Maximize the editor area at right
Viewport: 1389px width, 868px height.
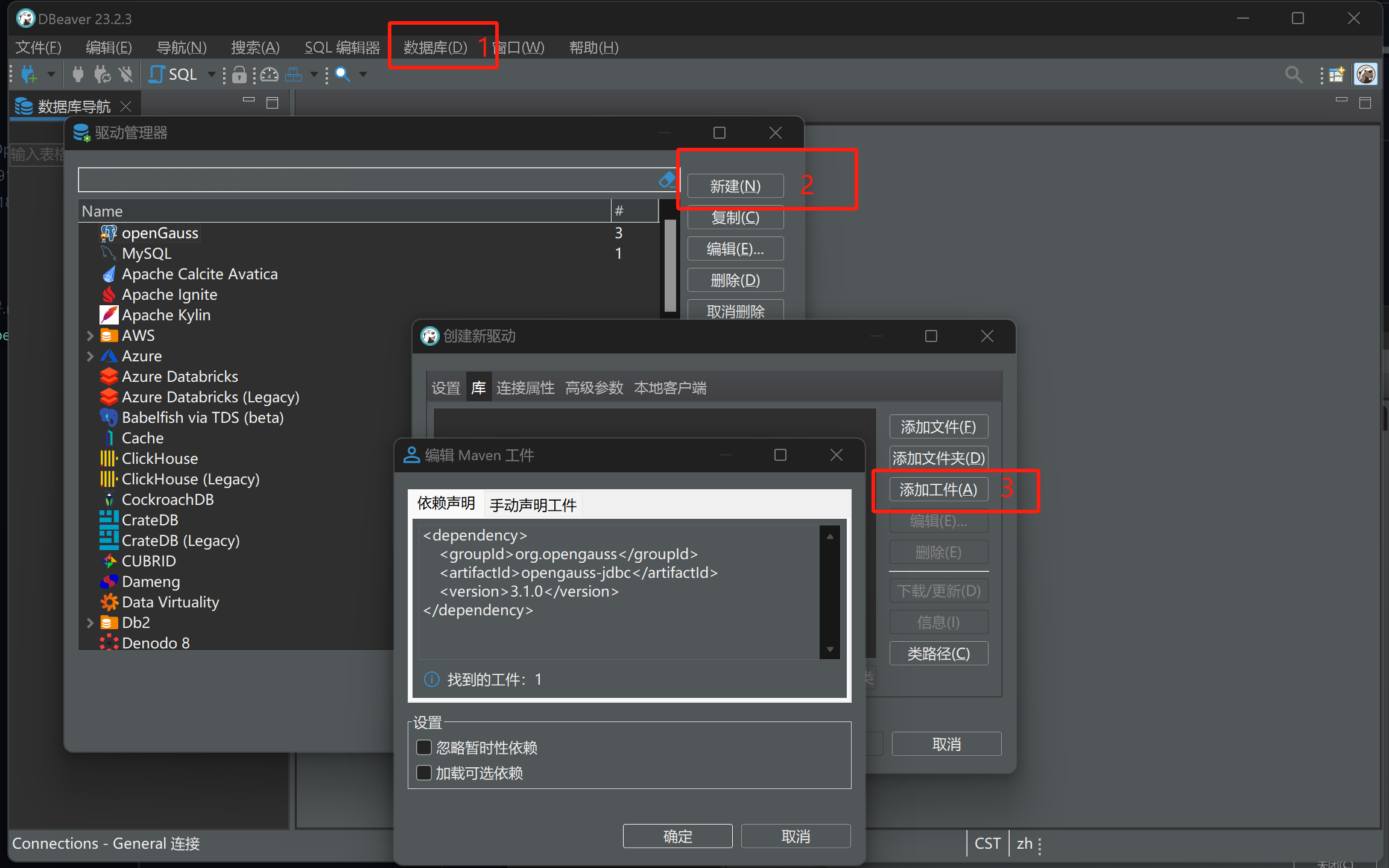(1365, 103)
